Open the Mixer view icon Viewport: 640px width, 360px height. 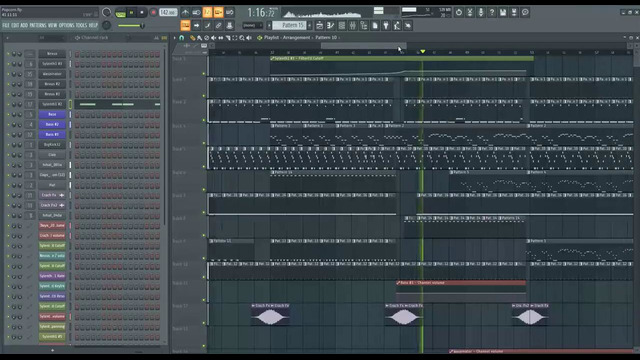tap(353, 26)
